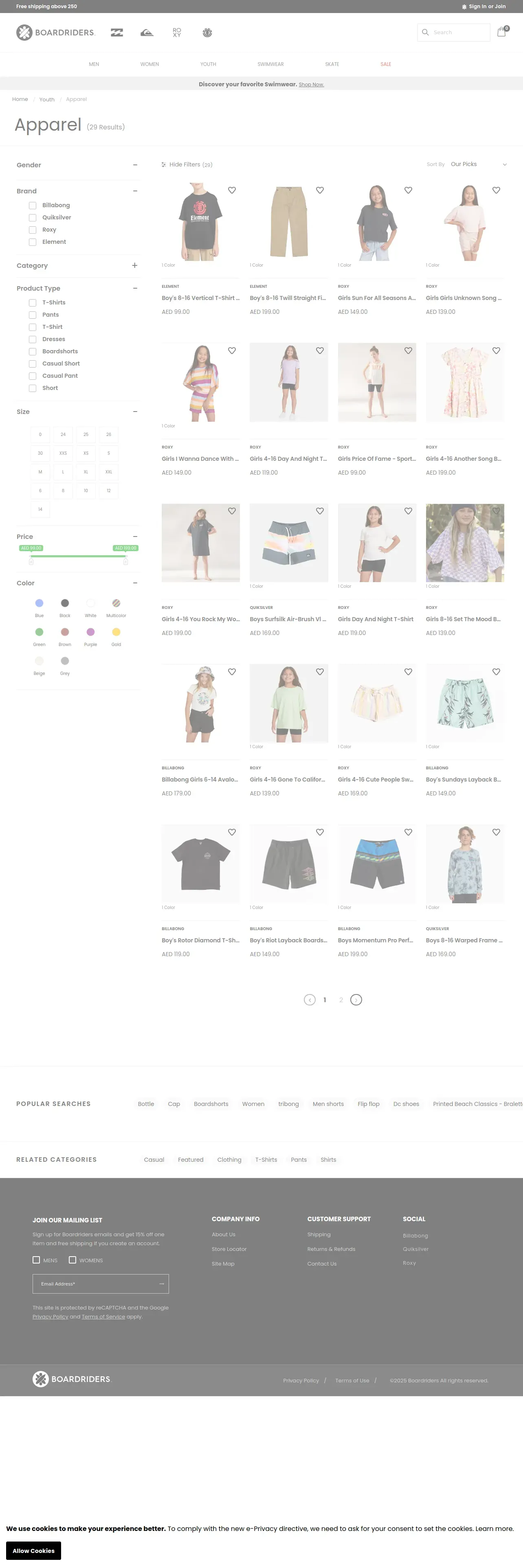Enable MENS mailing list checkbox

(37, 1260)
